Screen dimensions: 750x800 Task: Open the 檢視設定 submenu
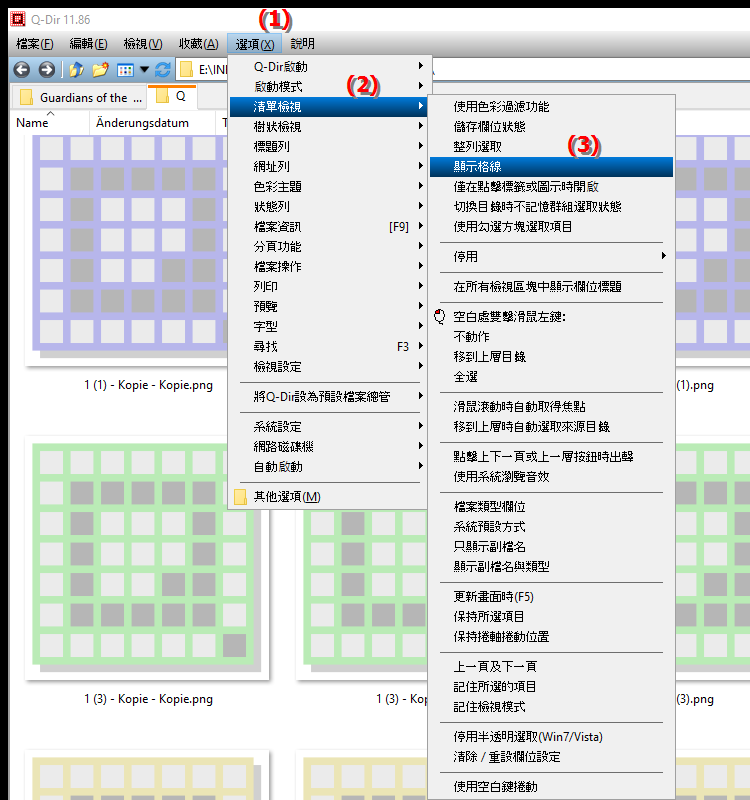(x=328, y=366)
